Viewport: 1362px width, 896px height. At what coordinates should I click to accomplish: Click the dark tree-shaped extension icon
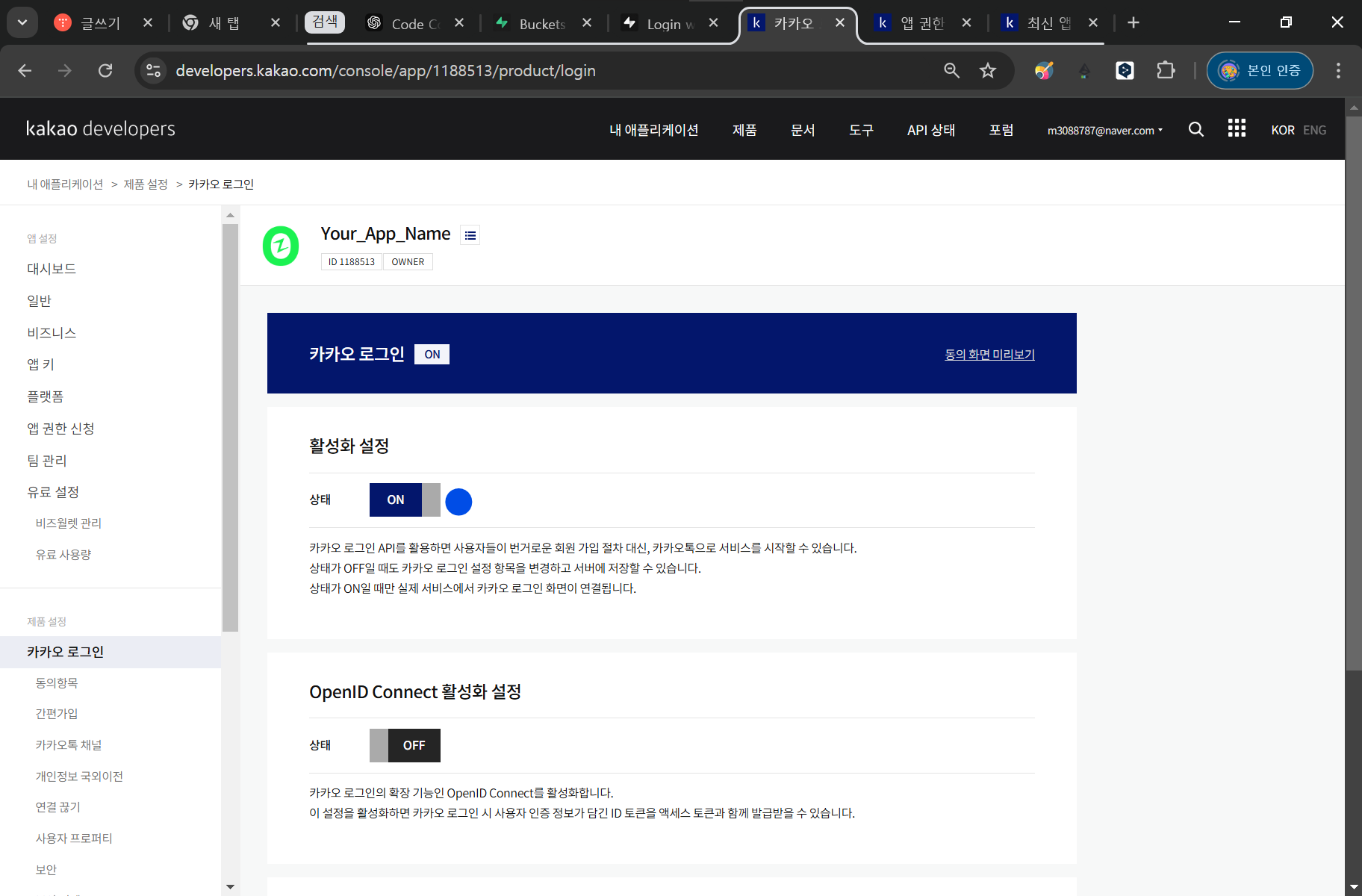pyautogui.click(x=1084, y=71)
